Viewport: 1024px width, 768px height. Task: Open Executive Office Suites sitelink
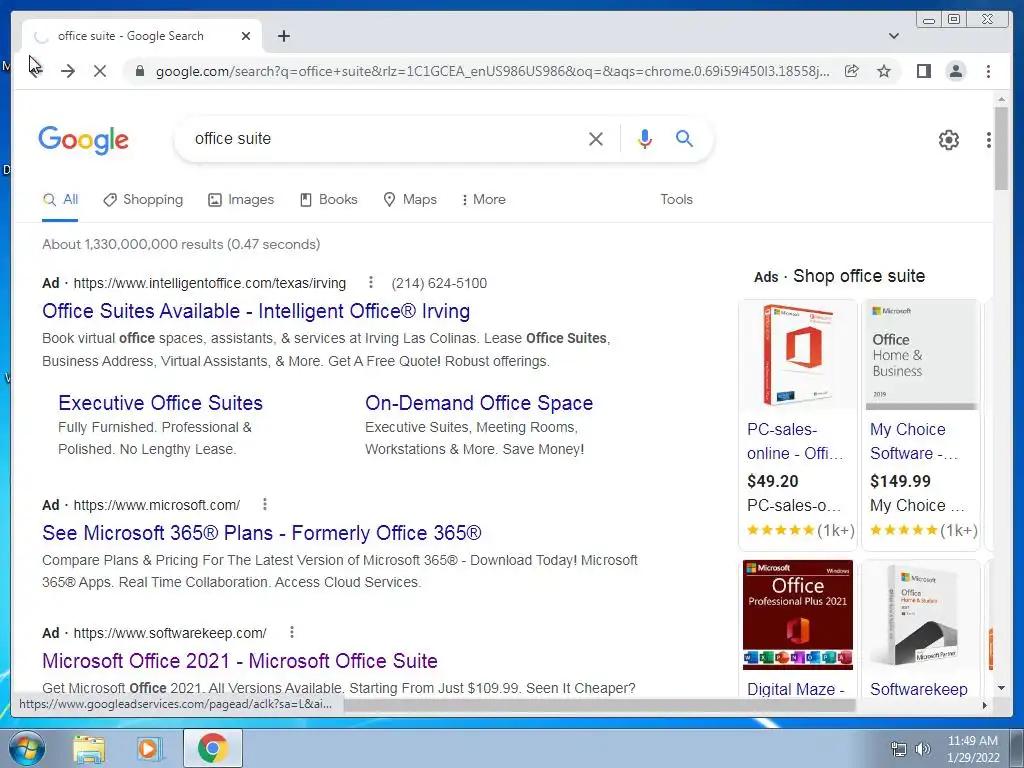tap(161, 403)
